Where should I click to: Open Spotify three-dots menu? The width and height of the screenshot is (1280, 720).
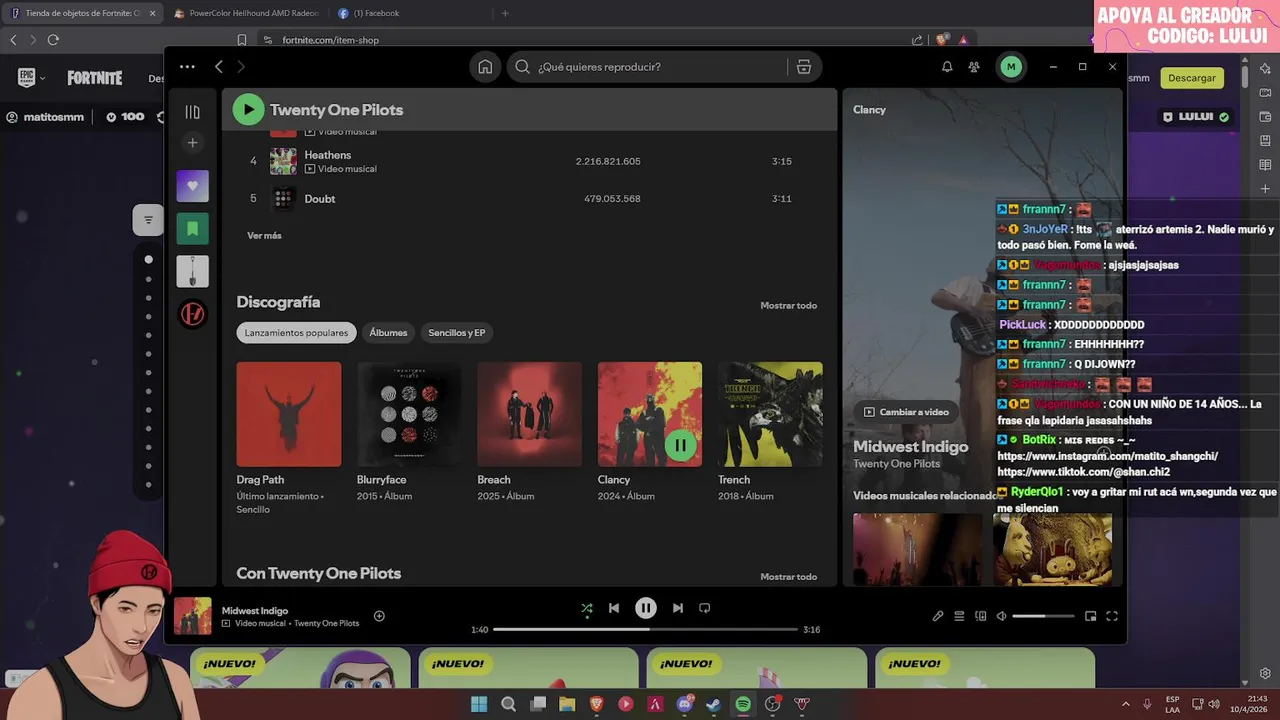coord(187,67)
